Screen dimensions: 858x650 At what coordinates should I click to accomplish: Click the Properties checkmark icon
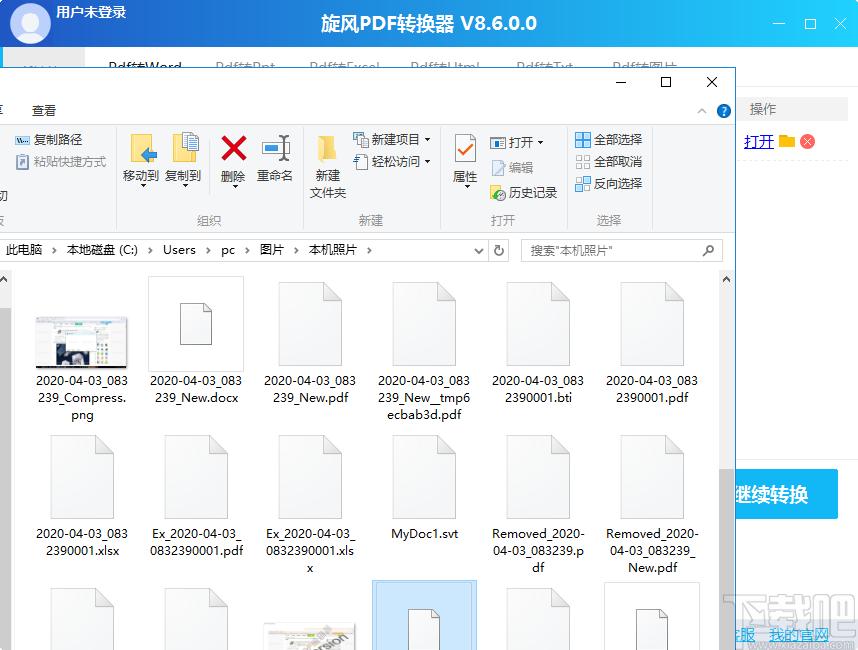[465, 149]
